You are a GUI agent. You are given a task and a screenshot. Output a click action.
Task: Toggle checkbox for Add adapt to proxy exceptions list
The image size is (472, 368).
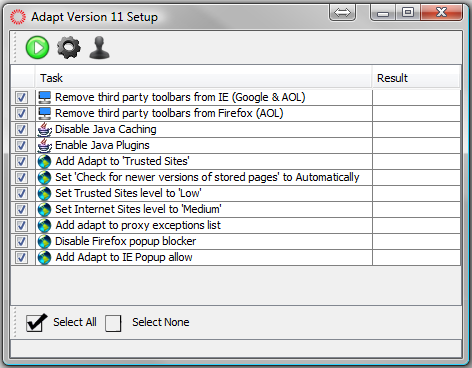pyautogui.click(x=21, y=225)
